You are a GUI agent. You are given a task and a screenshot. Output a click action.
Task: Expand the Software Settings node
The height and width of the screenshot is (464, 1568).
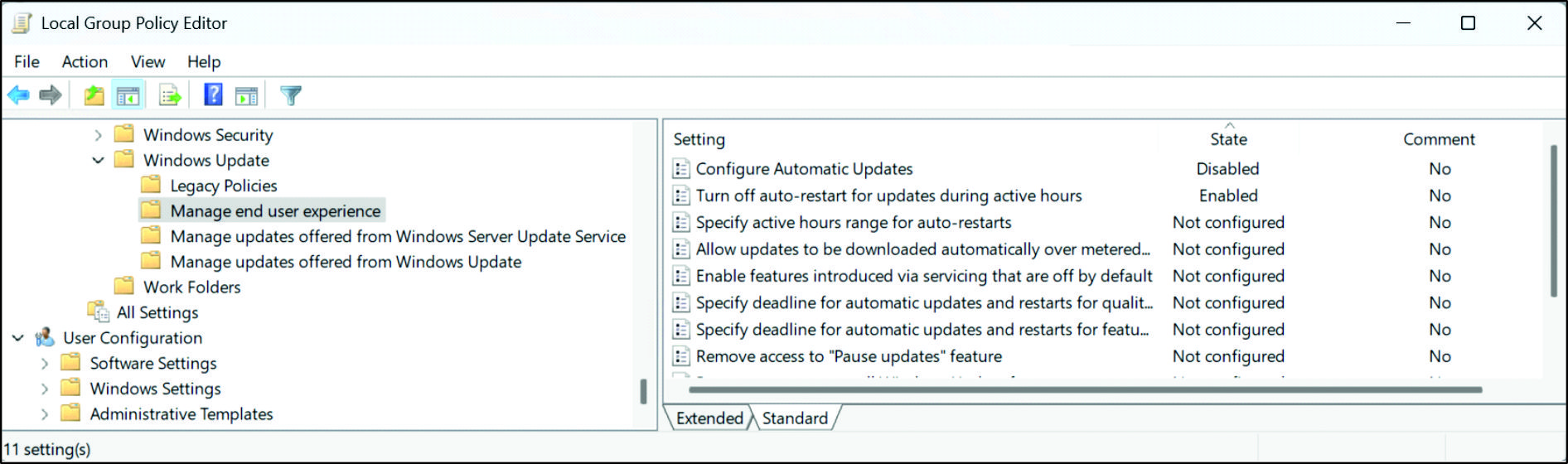pyautogui.click(x=45, y=364)
